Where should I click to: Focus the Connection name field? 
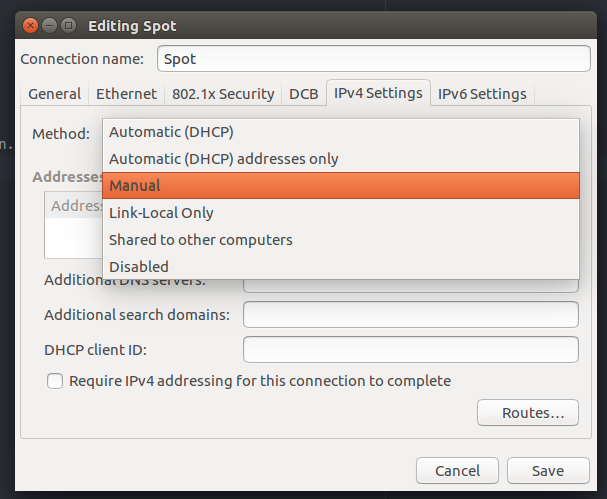(374, 59)
